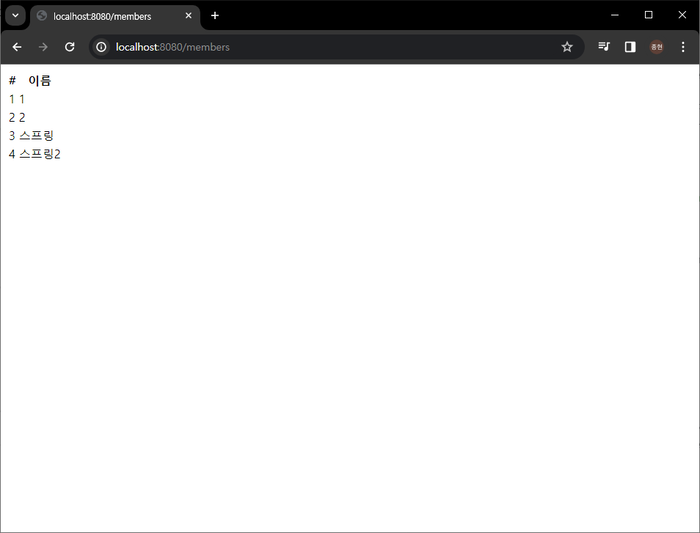Select the member named '스프링2' in row 4
This screenshot has width=700, height=533.
point(40,154)
